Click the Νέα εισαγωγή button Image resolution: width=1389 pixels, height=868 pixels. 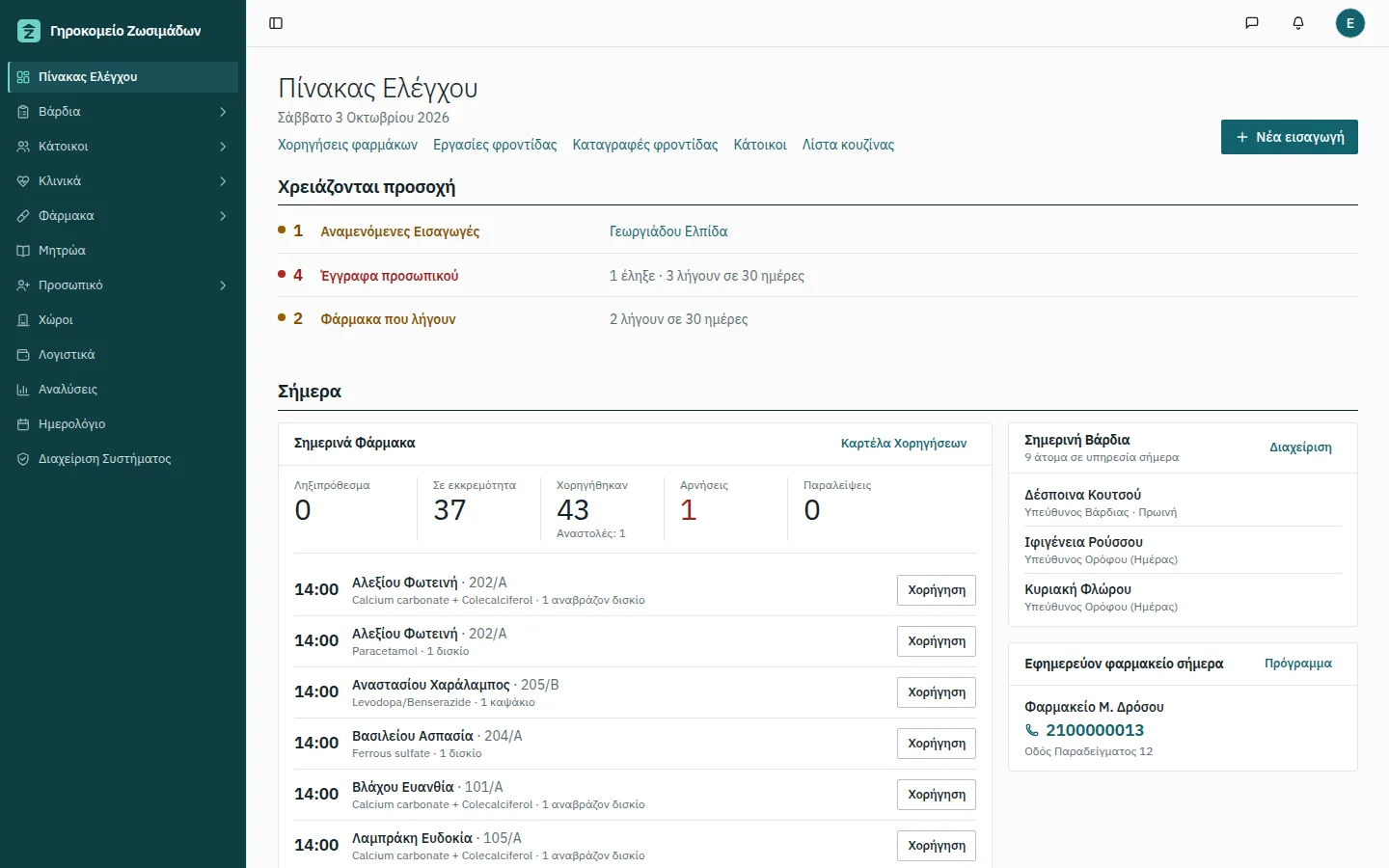[x=1290, y=137]
